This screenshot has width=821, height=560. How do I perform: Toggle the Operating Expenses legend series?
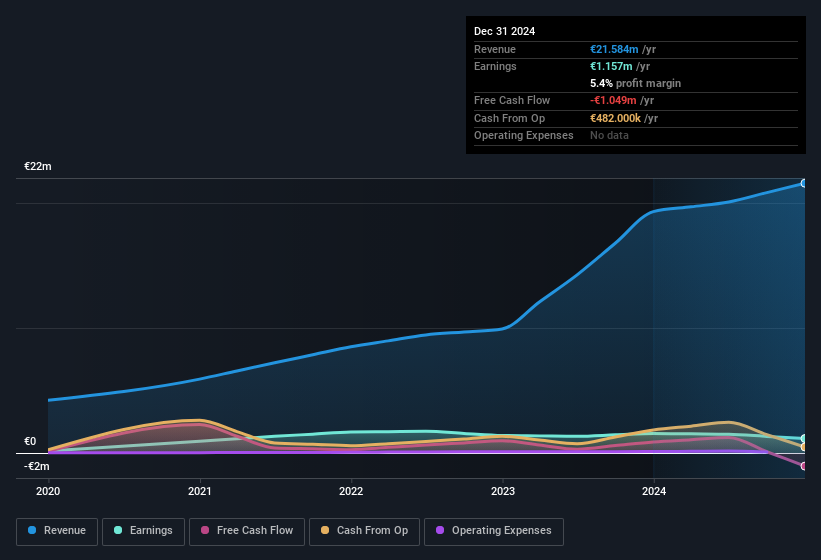point(494,531)
